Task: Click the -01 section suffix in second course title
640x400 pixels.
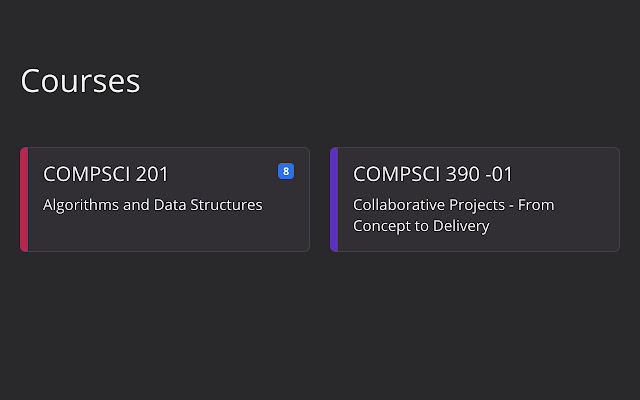Action: pos(495,174)
